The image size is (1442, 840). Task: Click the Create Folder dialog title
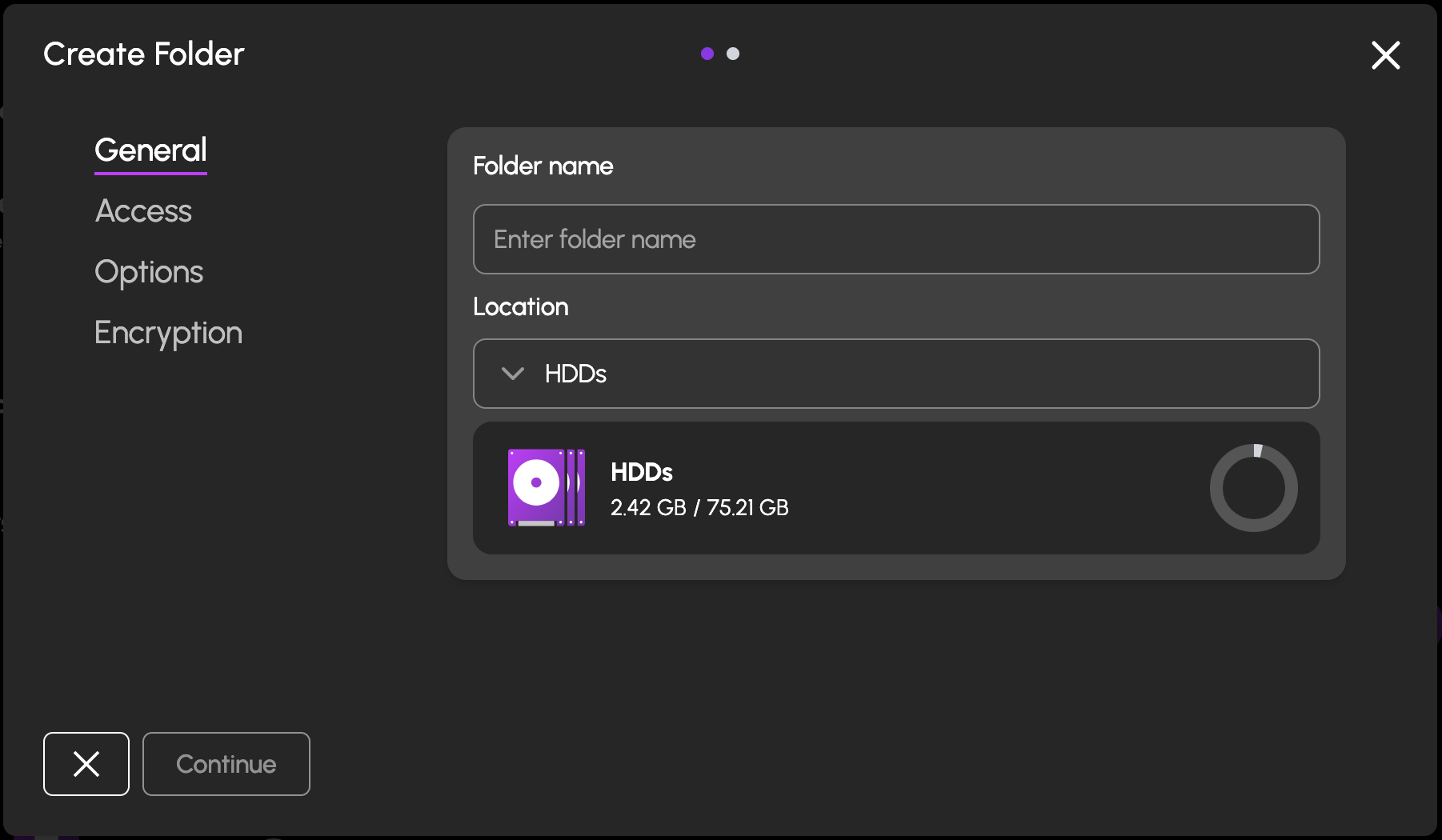click(143, 54)
